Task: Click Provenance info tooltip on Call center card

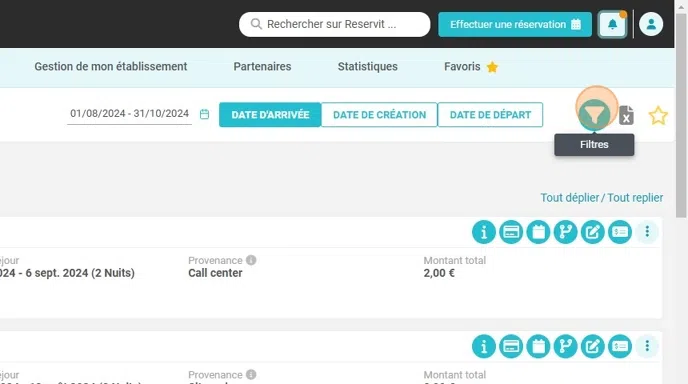Action: pyautogui.click(x=251, y=260)
